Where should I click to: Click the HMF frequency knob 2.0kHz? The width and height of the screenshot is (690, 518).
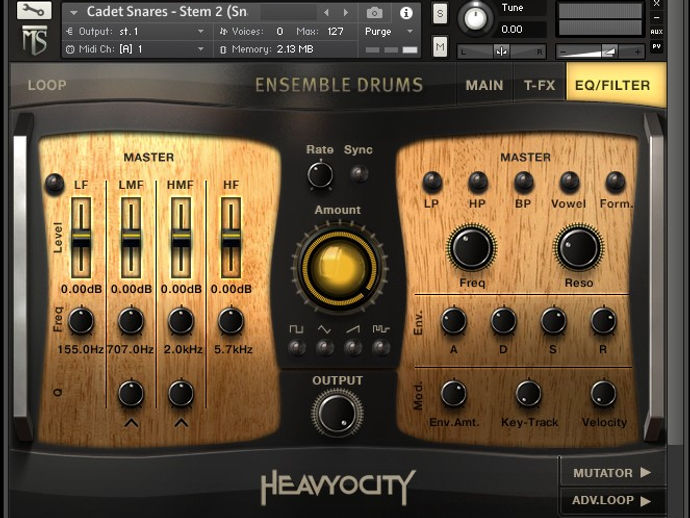coord(181,321)
